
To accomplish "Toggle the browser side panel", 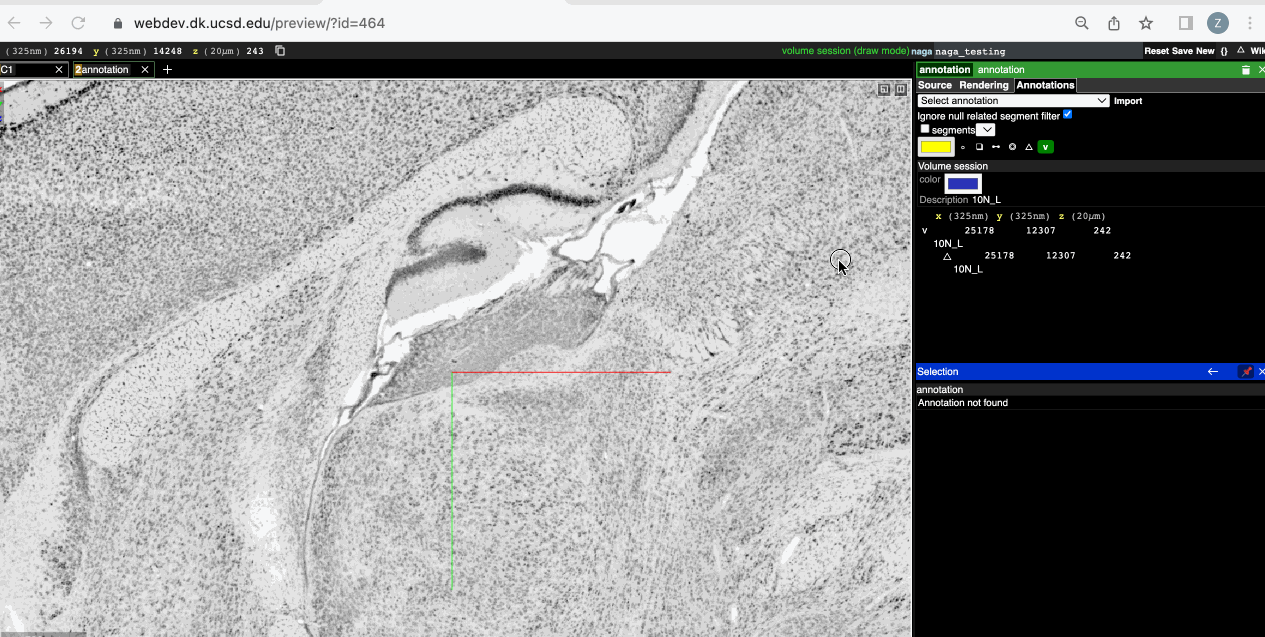I will pos(1186,23).
